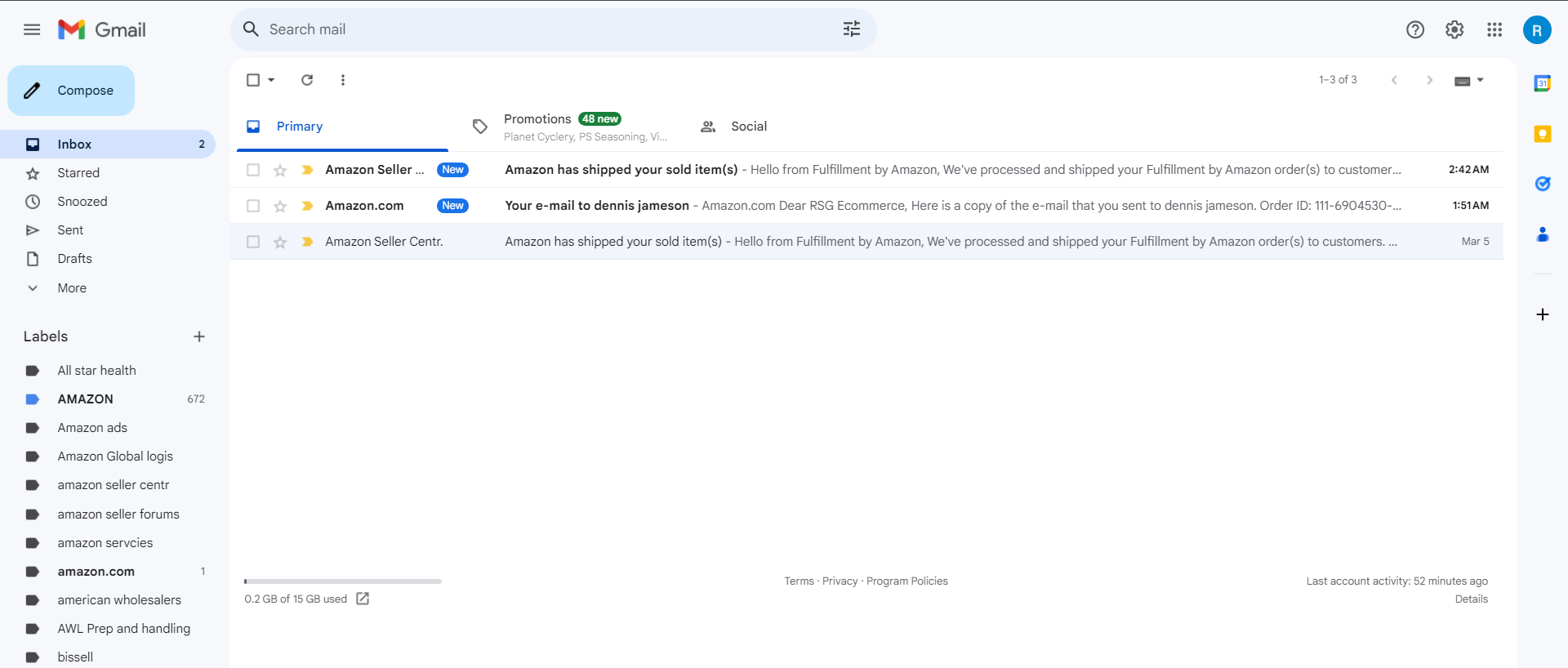Viewport: 1568px width, 668px height.
Task: Open storage management external link icon
Action: pos(363,599)
